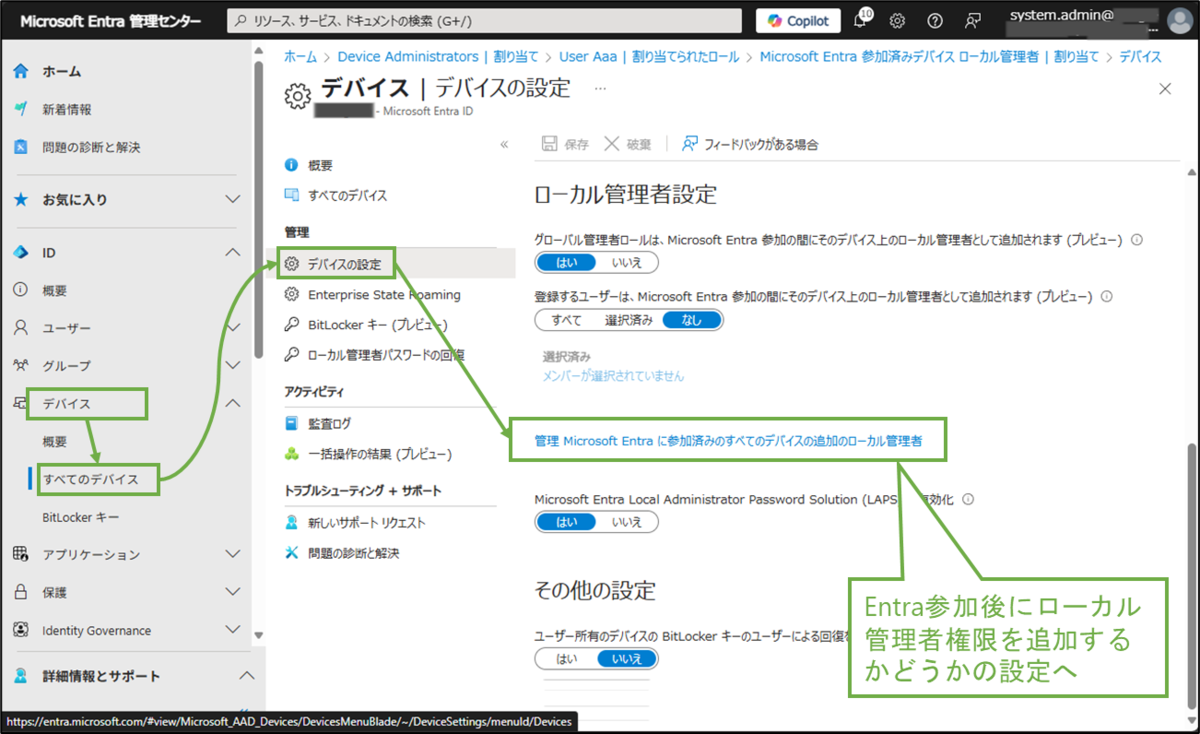The width and height of the screenshot is (1200, 734).
Task: Click info icon beside LAPS setting
Action: coord(968,499)
